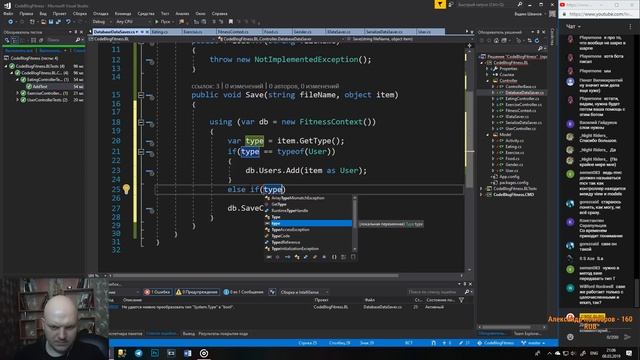Viewport: 640px width, 360px height.
Task: Click the yellow notifications flag icon
Action: coord(440,4)
